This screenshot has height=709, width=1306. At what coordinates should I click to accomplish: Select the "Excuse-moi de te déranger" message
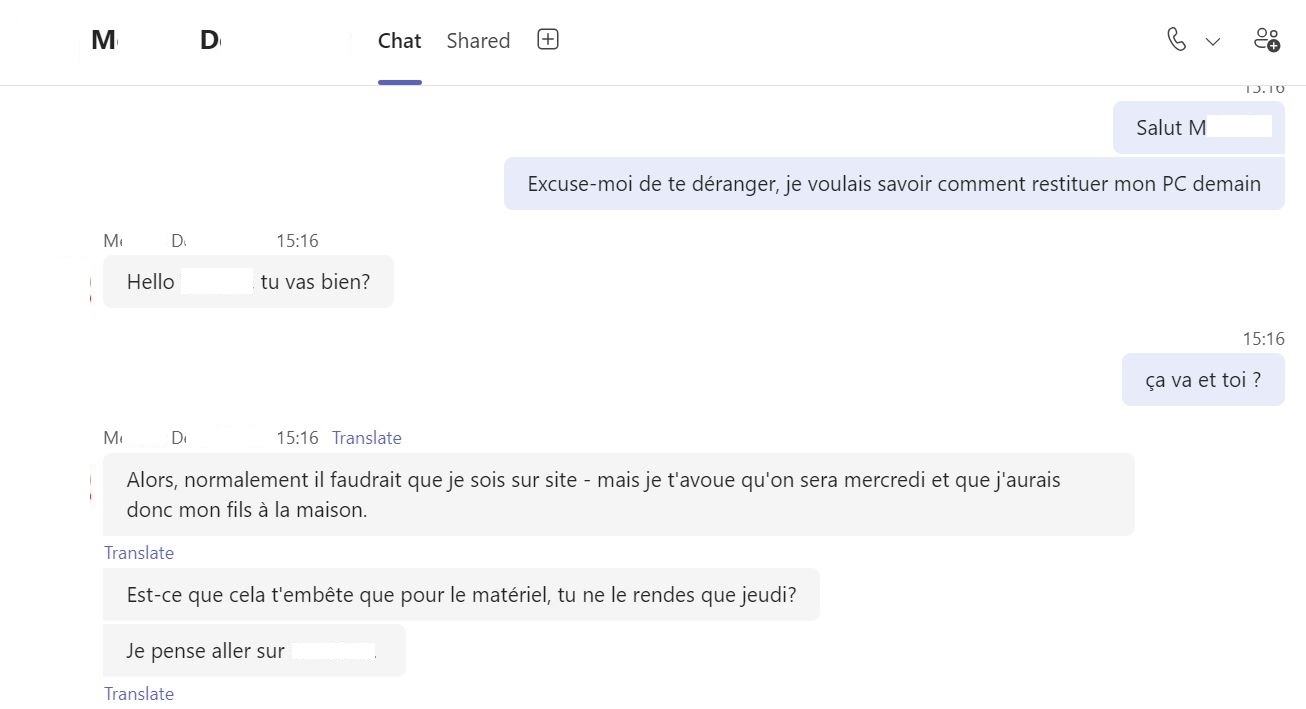coord(893,184)
